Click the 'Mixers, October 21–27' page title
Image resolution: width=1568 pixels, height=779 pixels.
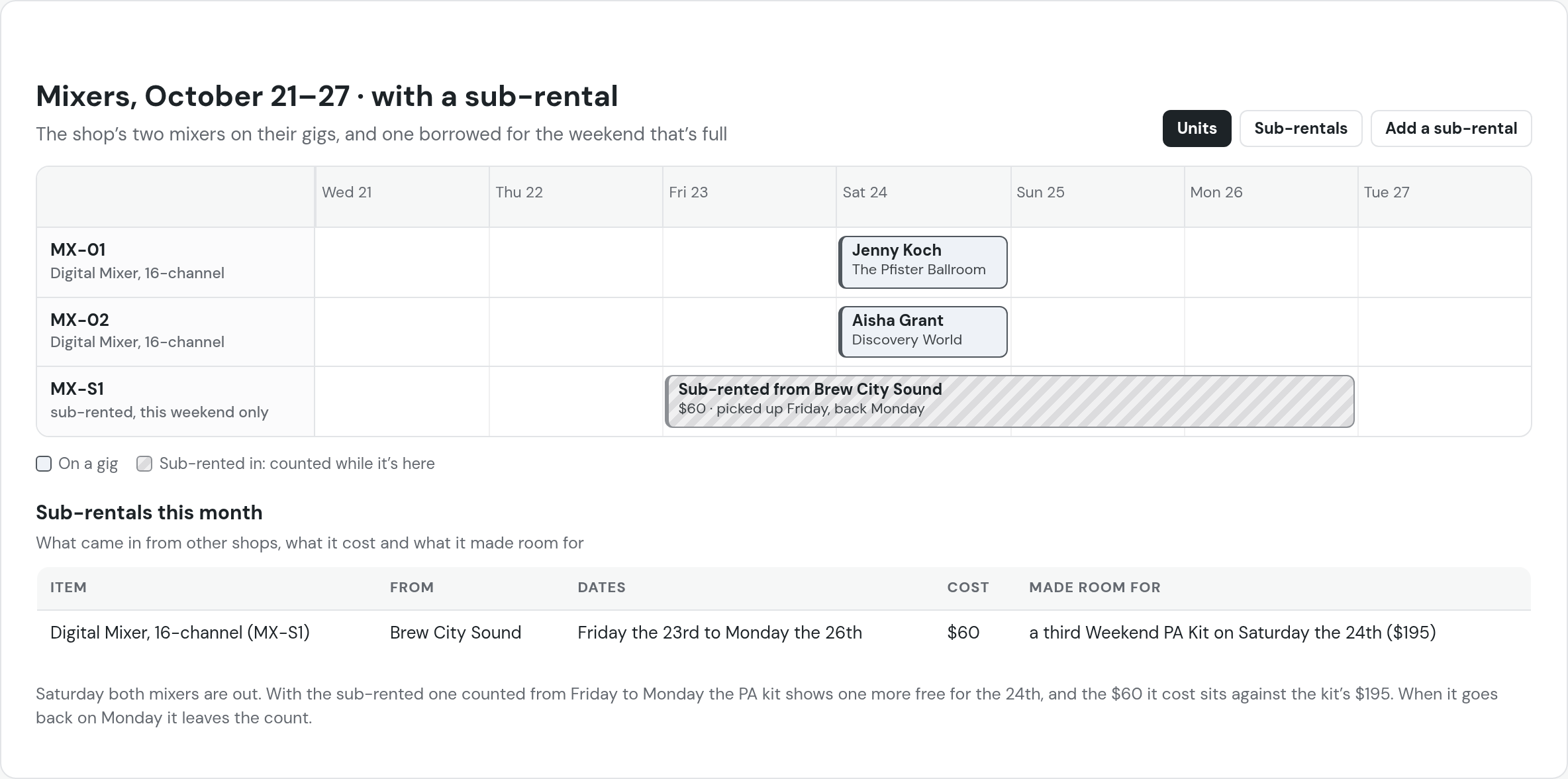pyautogui.click(x=327, y=96)
